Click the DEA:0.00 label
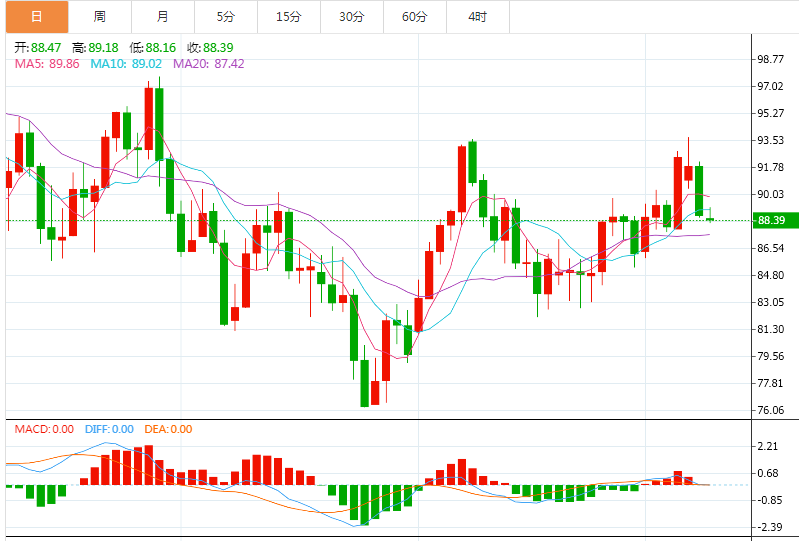Screen dimensions: 799x541 (x=169, y=429)
